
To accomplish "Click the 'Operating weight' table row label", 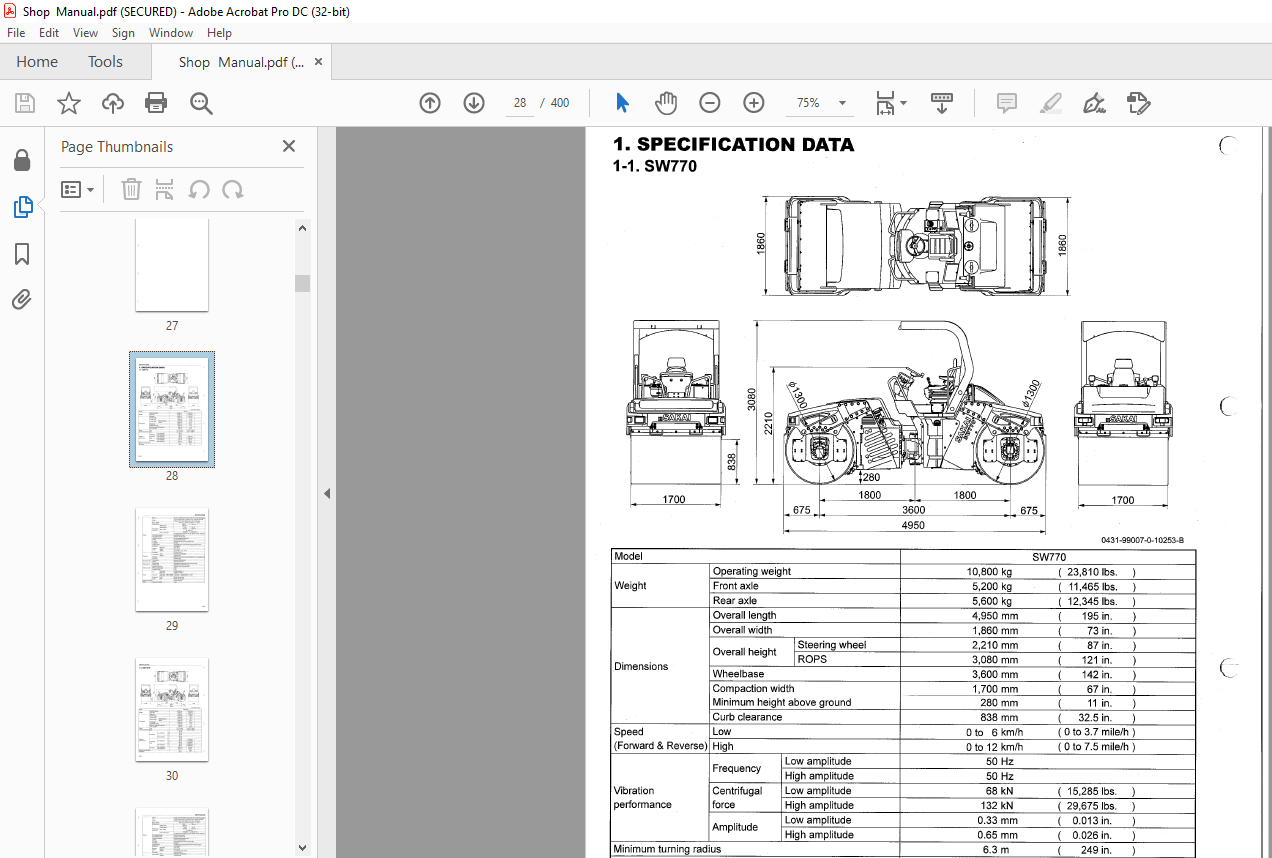I will pyautogui.click(x=751, y=572).
